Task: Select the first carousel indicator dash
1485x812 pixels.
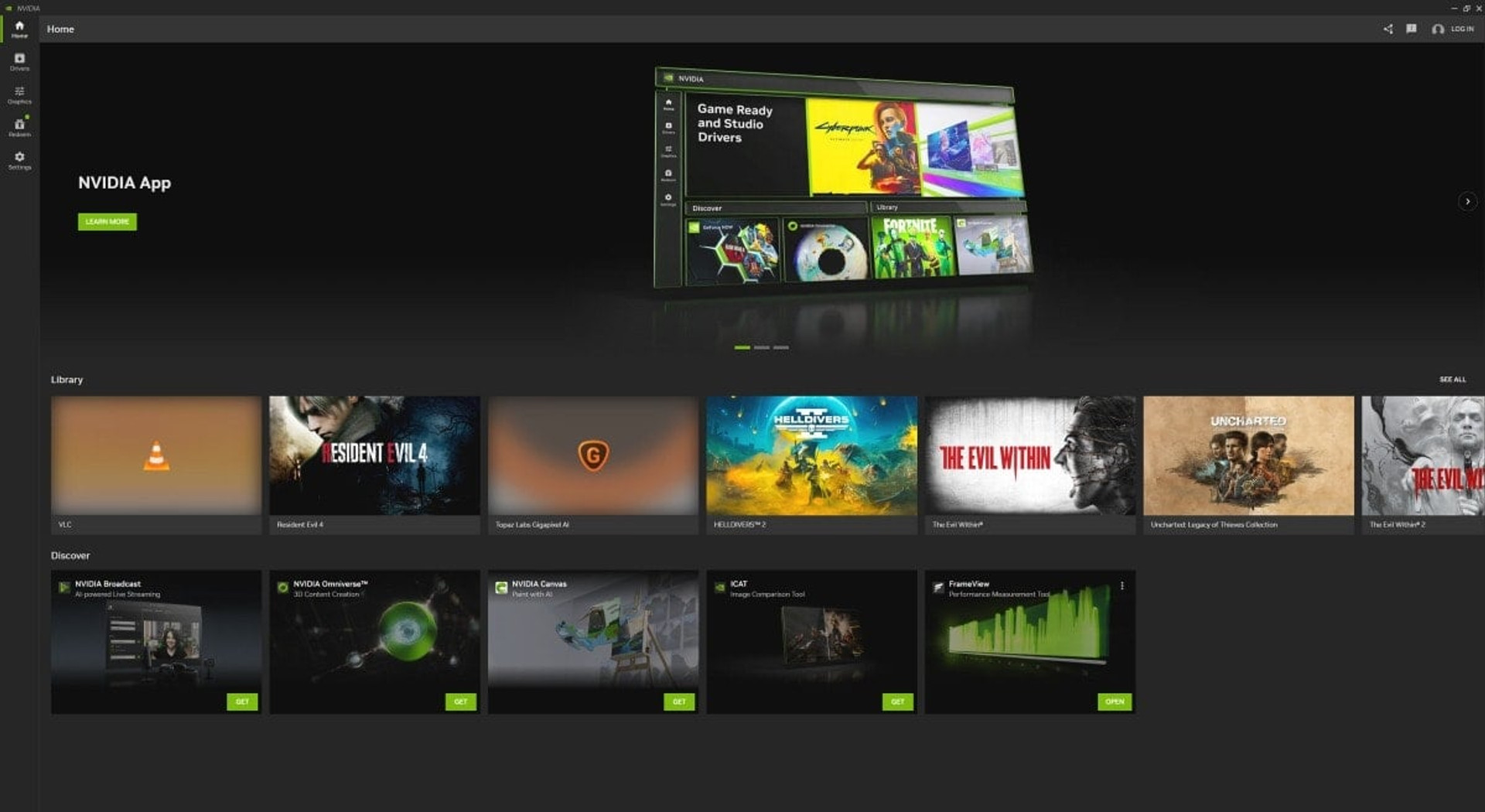Action: pos(742,348)
